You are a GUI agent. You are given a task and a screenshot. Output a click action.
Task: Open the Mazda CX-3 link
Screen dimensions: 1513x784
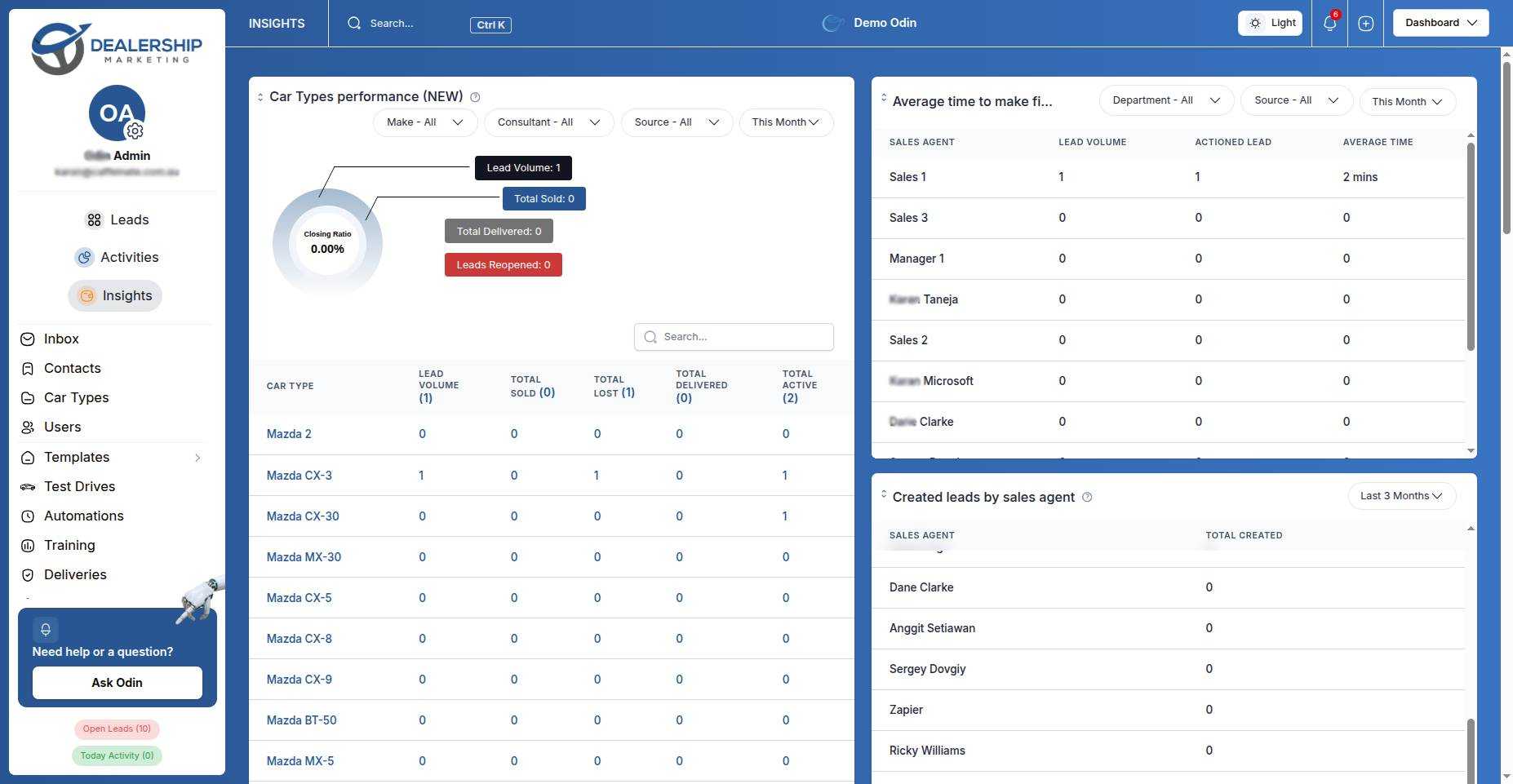[299, 476]
